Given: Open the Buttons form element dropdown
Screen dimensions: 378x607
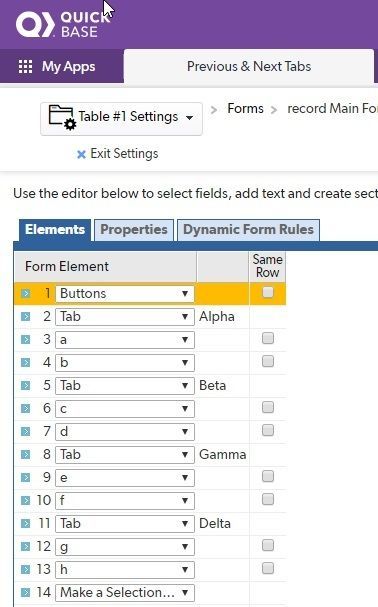Looking at the screenshot, I should (125, 293).
